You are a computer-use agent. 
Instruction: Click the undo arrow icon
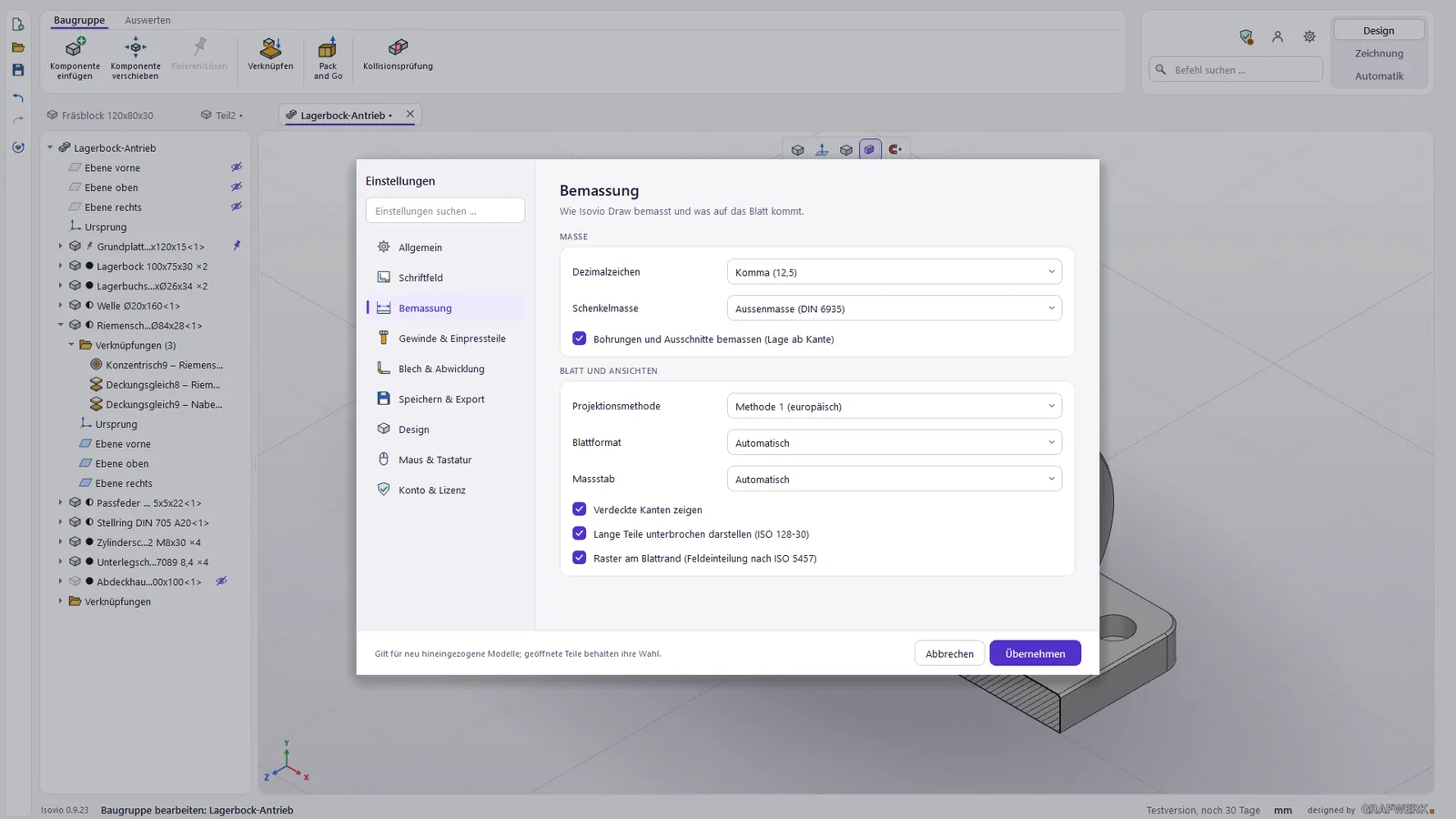point(18,97)
